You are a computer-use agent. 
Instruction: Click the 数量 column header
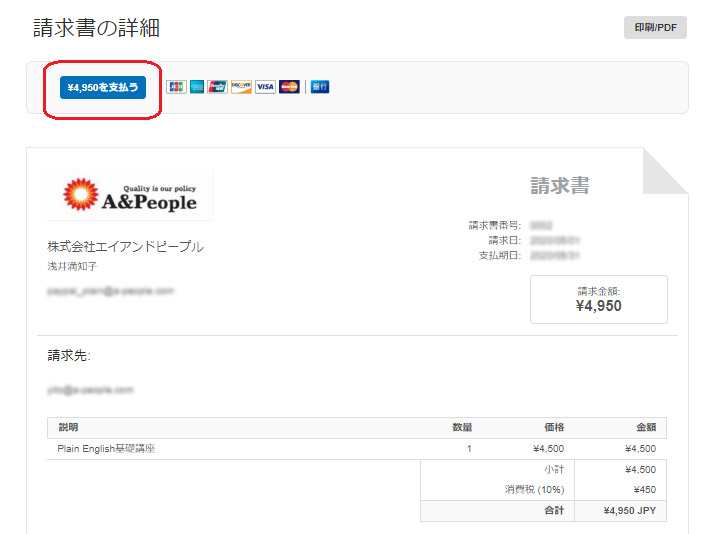click(x=462, y=428)
